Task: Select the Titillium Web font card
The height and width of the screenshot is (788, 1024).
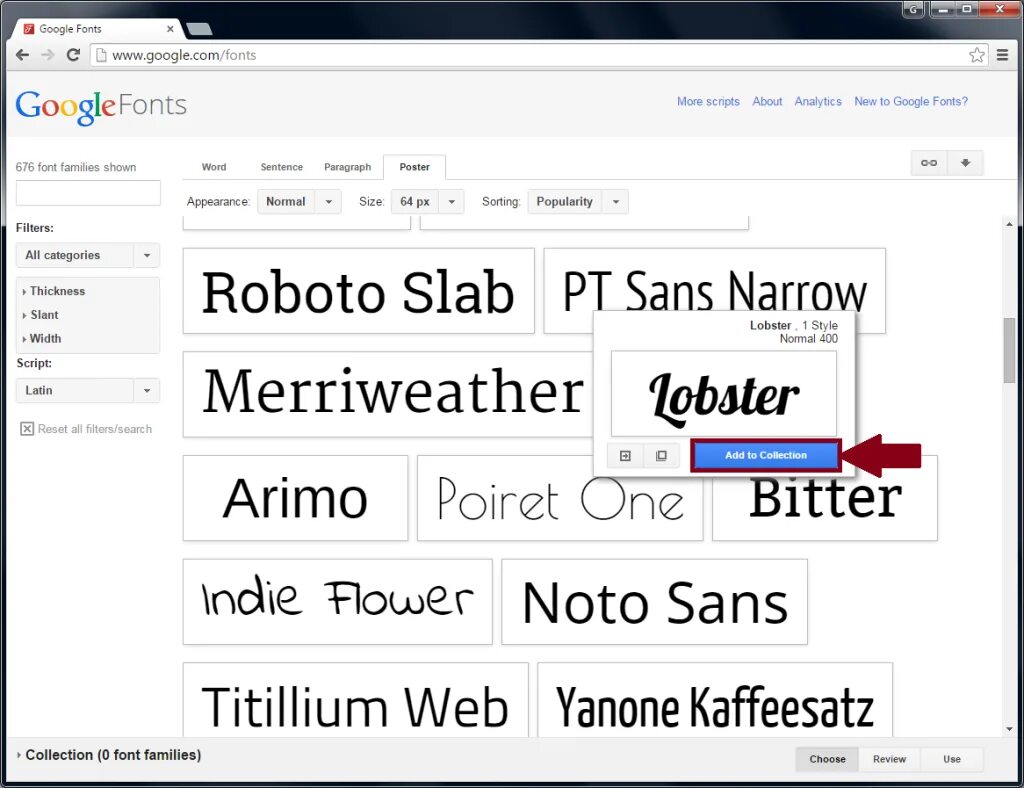Action: 355,701
